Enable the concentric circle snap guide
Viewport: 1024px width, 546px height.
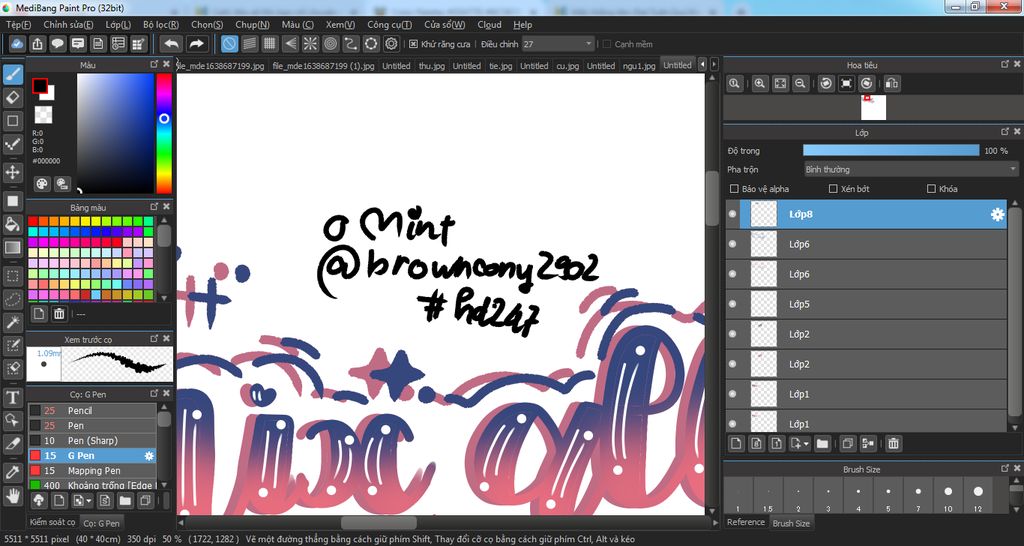click(330, 44)
